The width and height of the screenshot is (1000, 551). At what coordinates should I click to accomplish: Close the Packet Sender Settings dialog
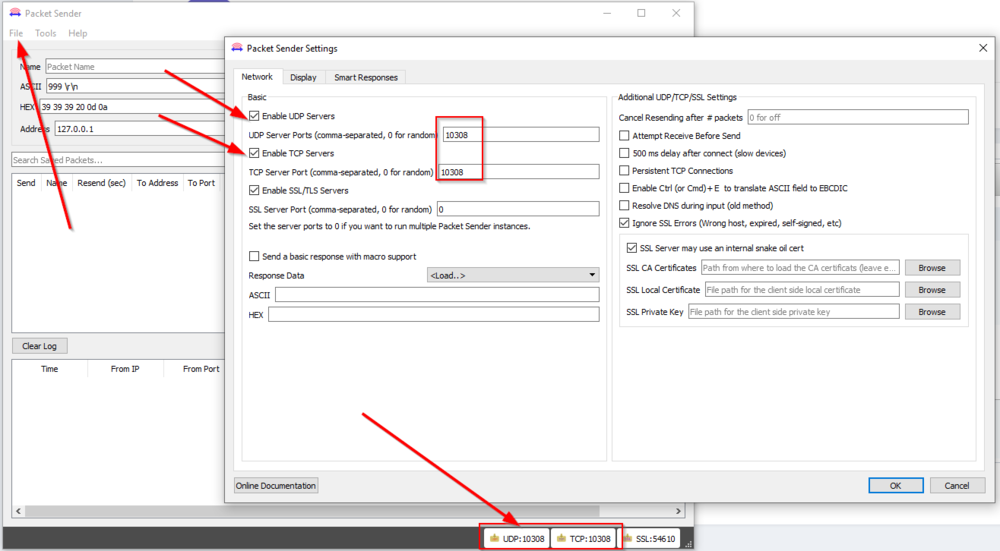(x=983, y=48)
